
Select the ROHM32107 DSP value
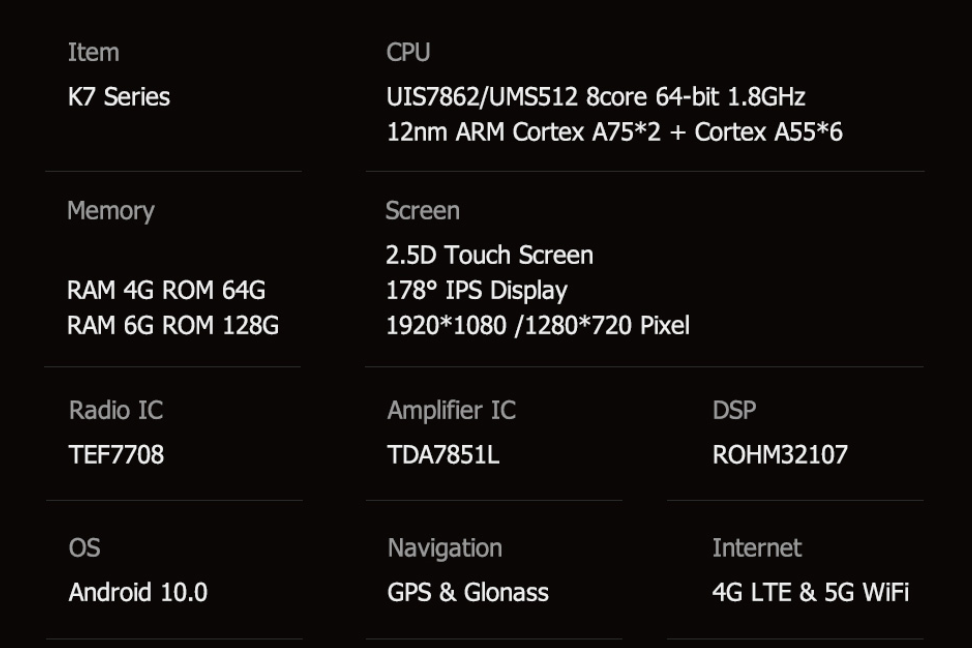point(779,455)
